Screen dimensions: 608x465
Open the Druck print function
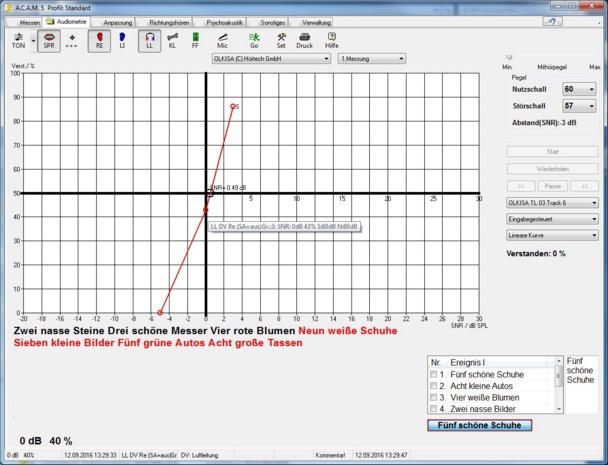coord(304,40)
